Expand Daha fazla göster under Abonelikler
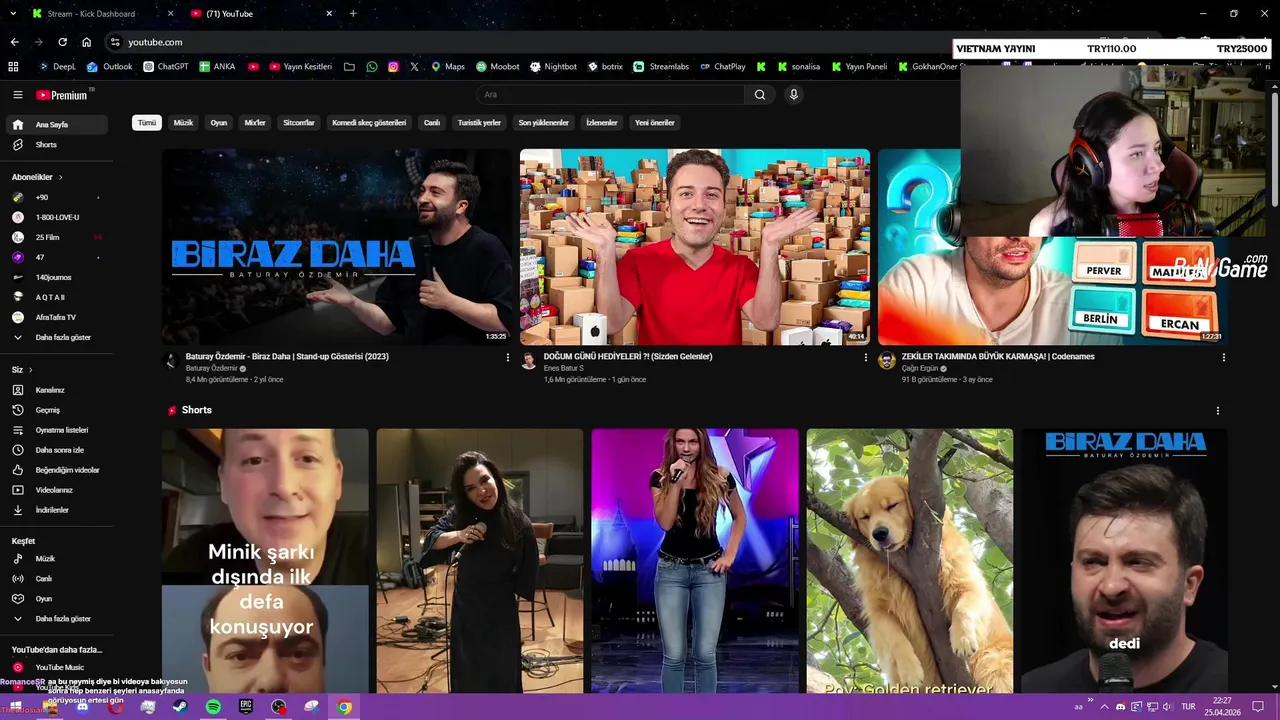This screenshot has width=1280, height=720. 56,337
